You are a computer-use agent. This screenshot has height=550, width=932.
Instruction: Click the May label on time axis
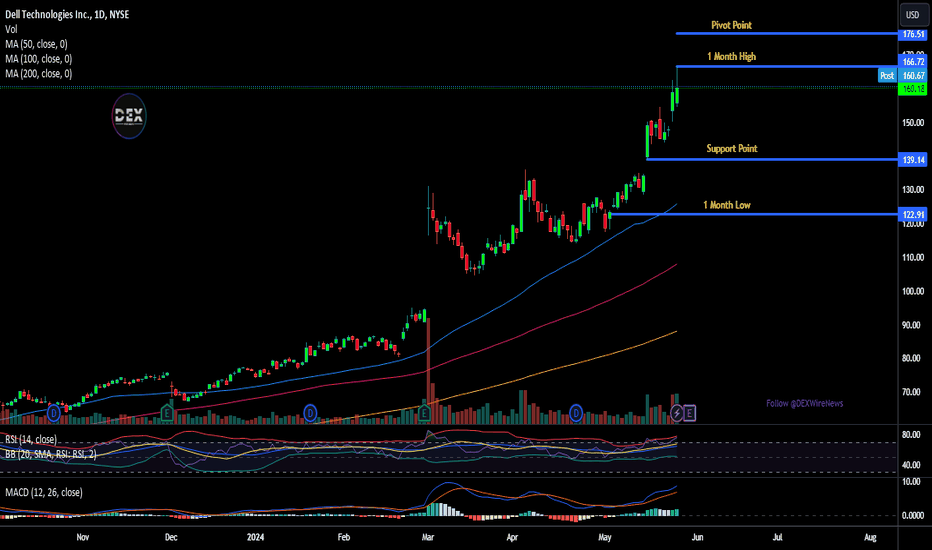pyautogui.click(x=604, y=537)
